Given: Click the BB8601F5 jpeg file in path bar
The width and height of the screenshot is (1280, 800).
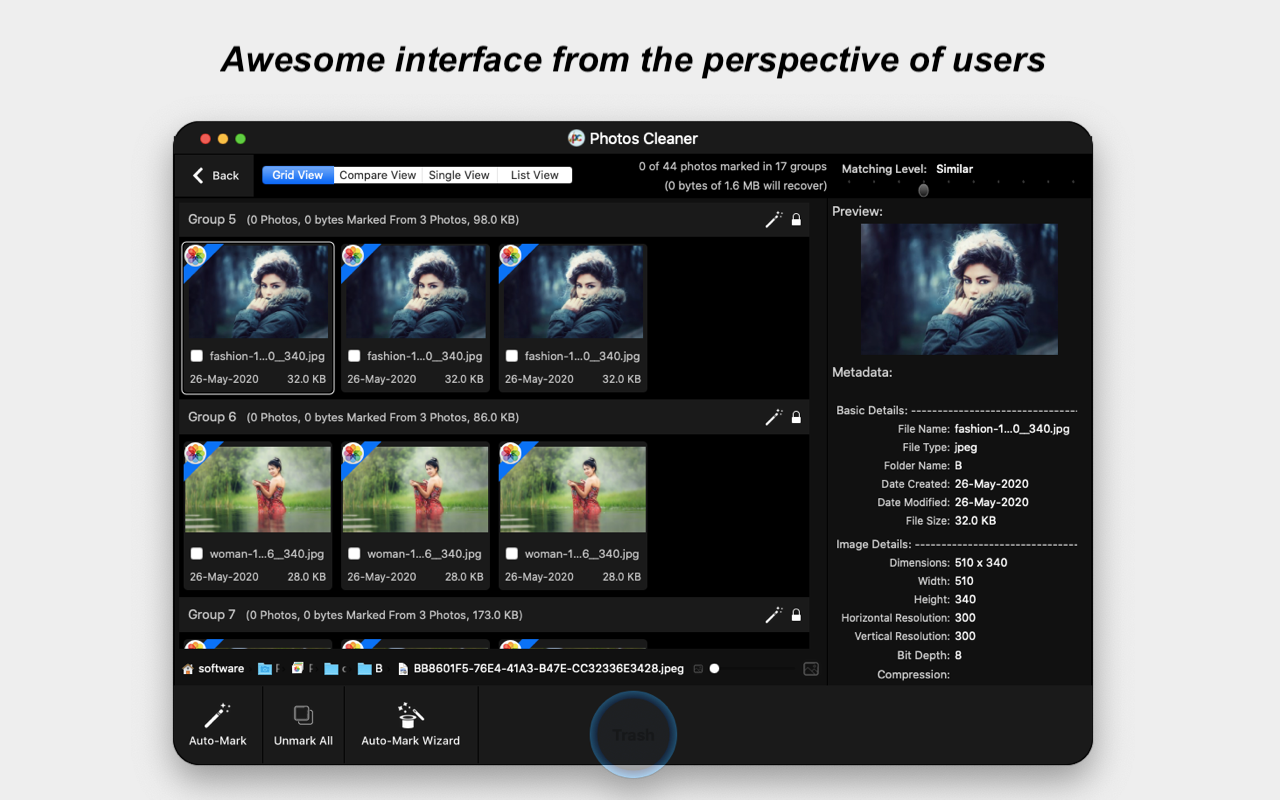Looking at the screenshot, I should [x=541, y=669].
